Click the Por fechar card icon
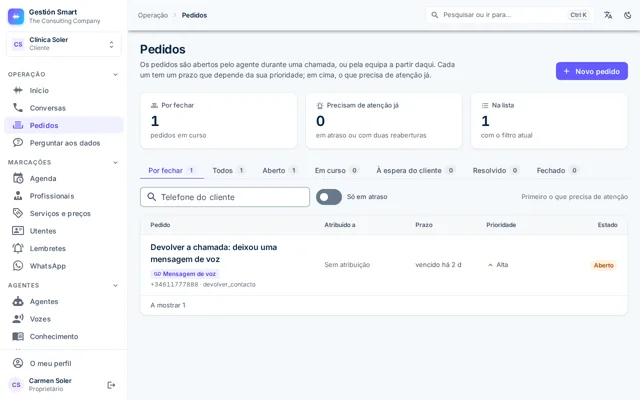640x400 pixels. click(154, 105)
